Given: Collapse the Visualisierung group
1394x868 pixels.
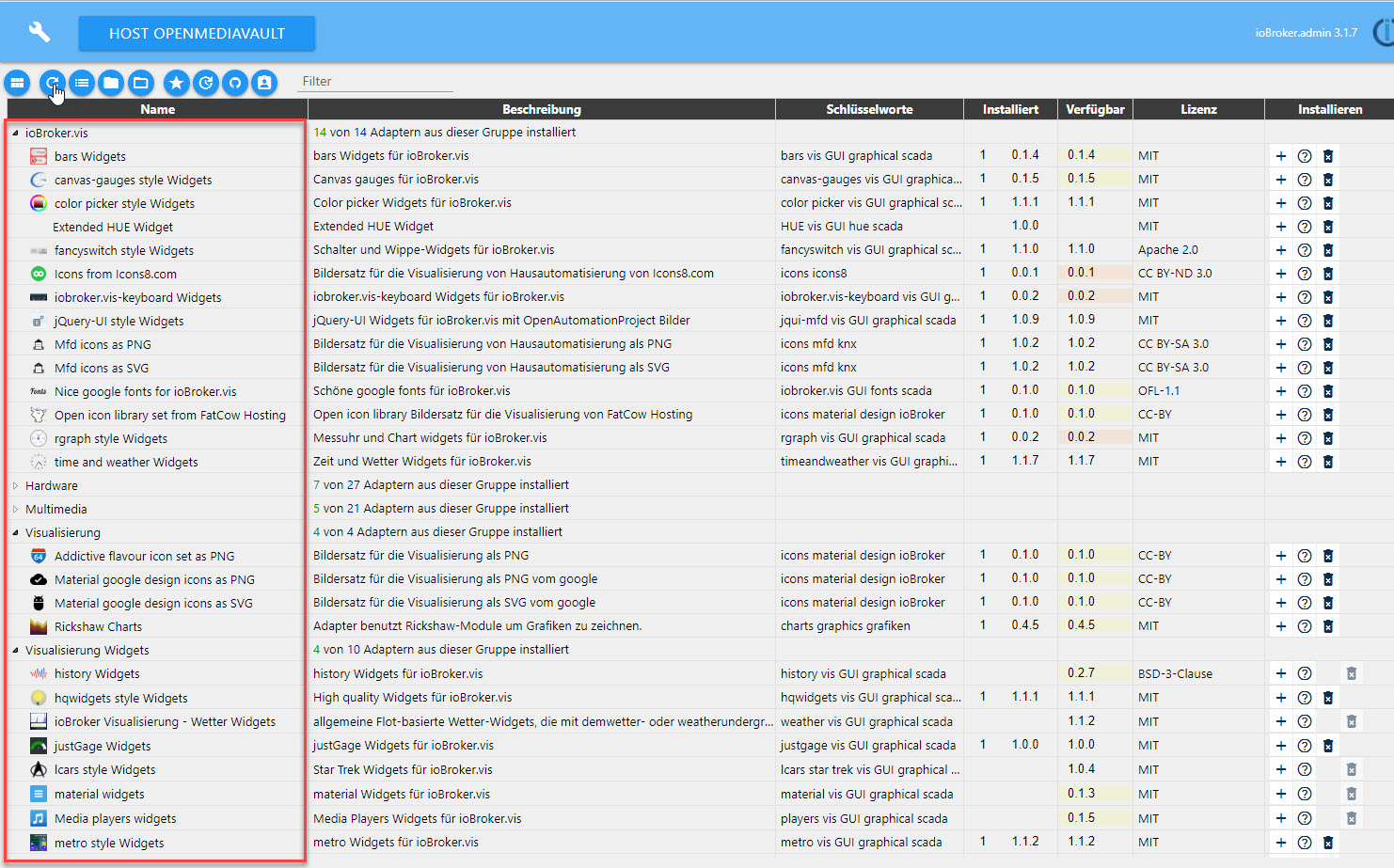Looking at the screenshot, I should click(x=15, y=532).
